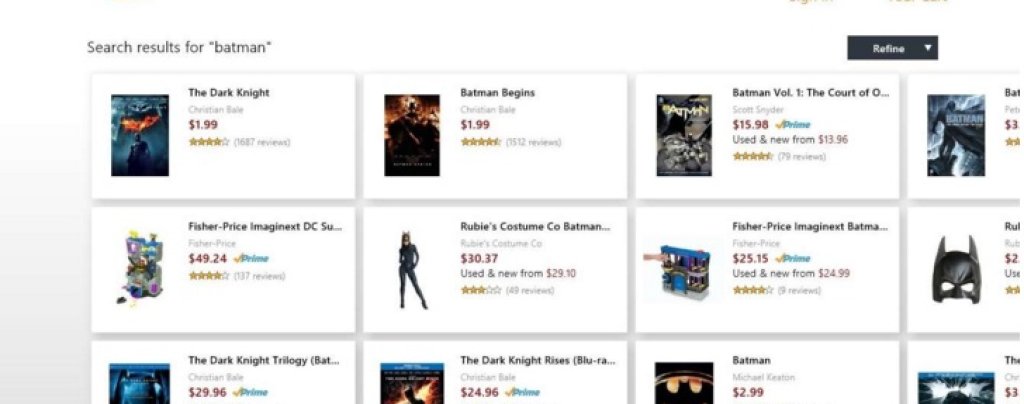View the Fisher-Price DC Super Friends playset image

[x=138, y=267]
